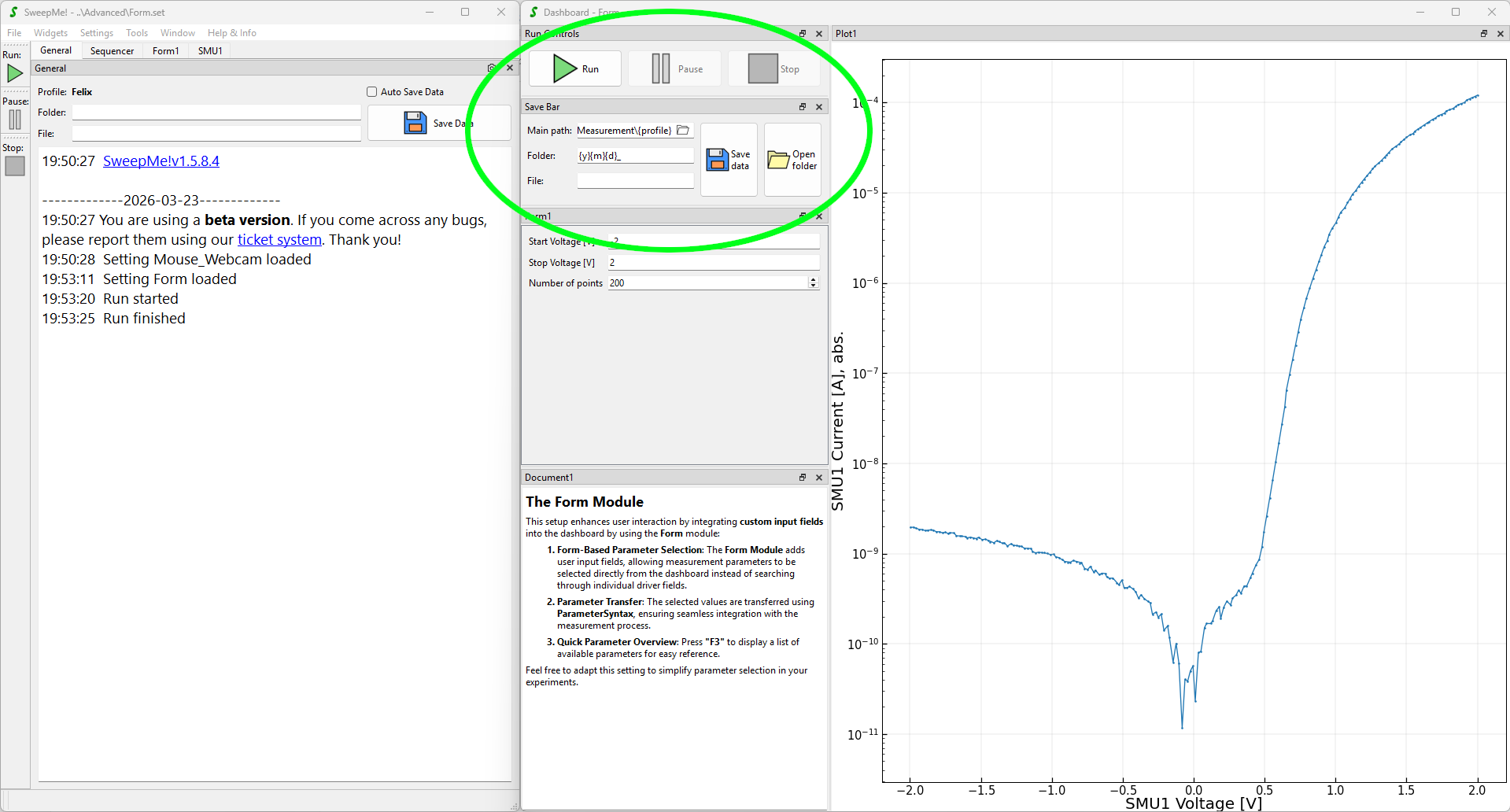Click Save data in the Save Bar
This screenshot has height=812, width=1510.
tap(729, 160)
